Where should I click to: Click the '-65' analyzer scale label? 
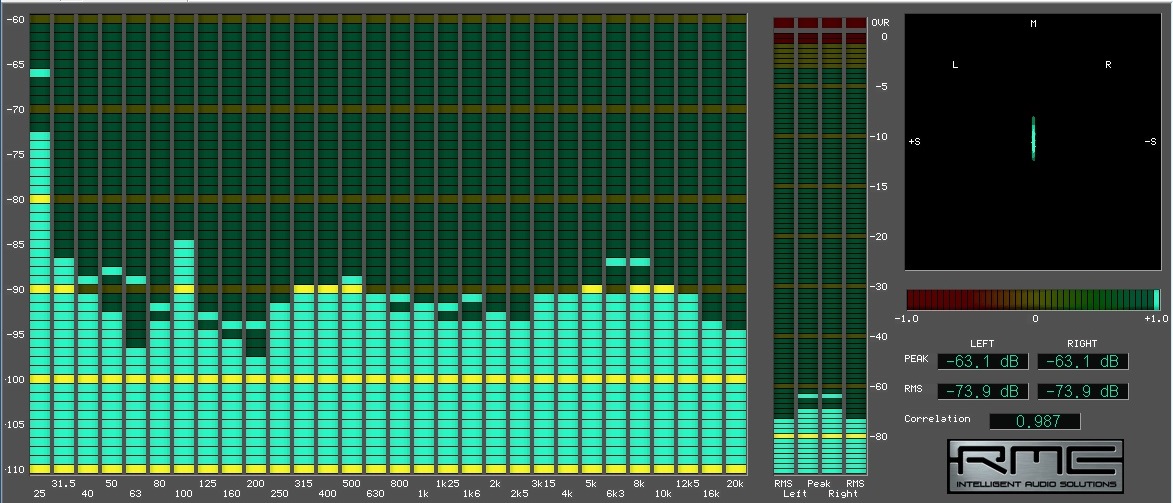point(16,64)
